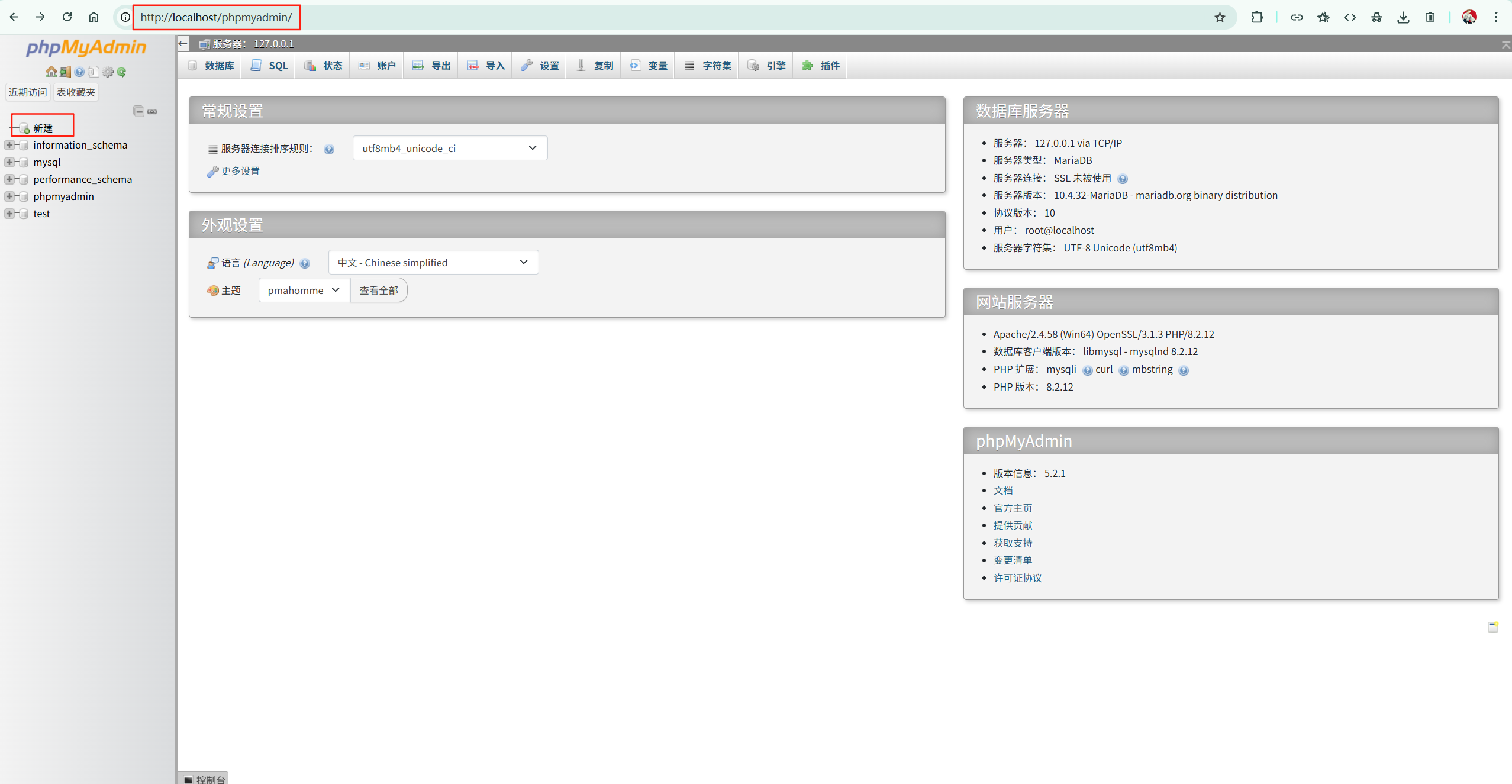
Task: Open the Home icon in the sidebar
Action: (51, 72)
